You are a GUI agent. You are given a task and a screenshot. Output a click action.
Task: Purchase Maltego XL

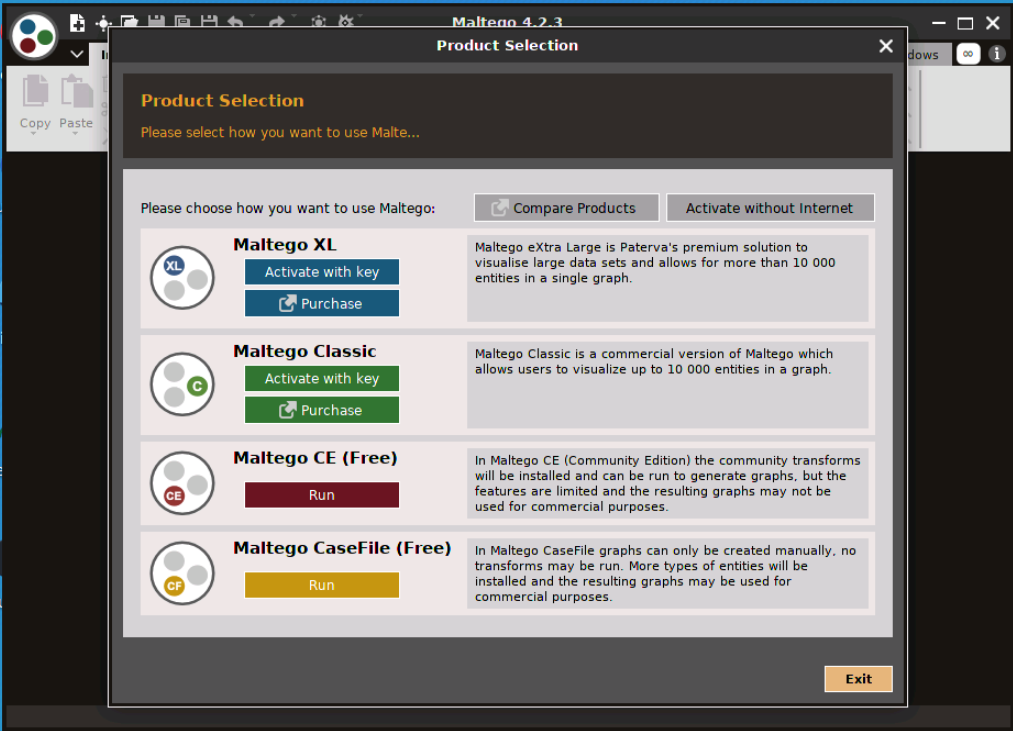[x=322, y=303]
